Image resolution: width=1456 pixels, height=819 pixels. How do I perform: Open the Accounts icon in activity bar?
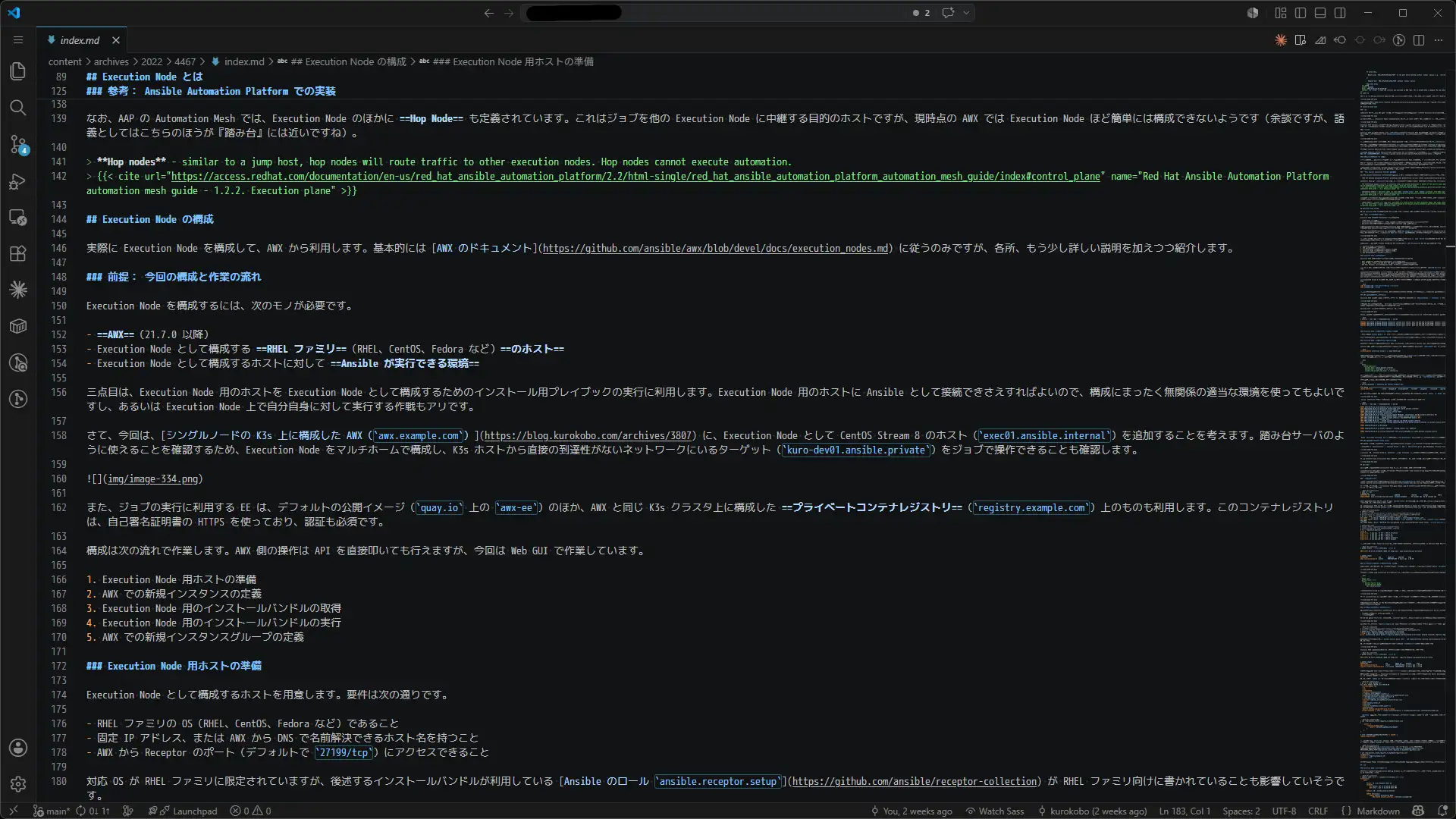coord(18,748)
